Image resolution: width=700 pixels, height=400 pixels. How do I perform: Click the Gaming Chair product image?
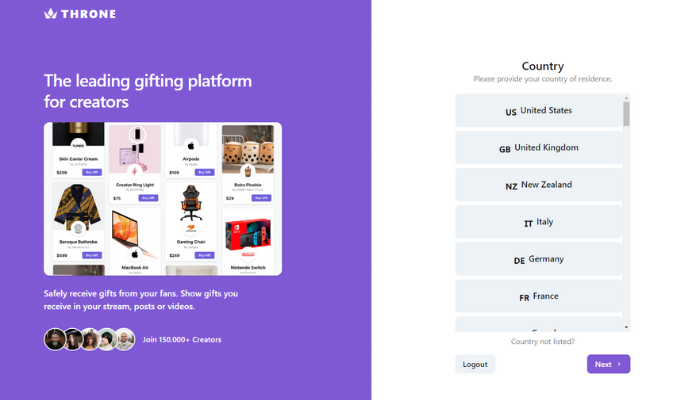pyautogui.click(x=191, y=204)
